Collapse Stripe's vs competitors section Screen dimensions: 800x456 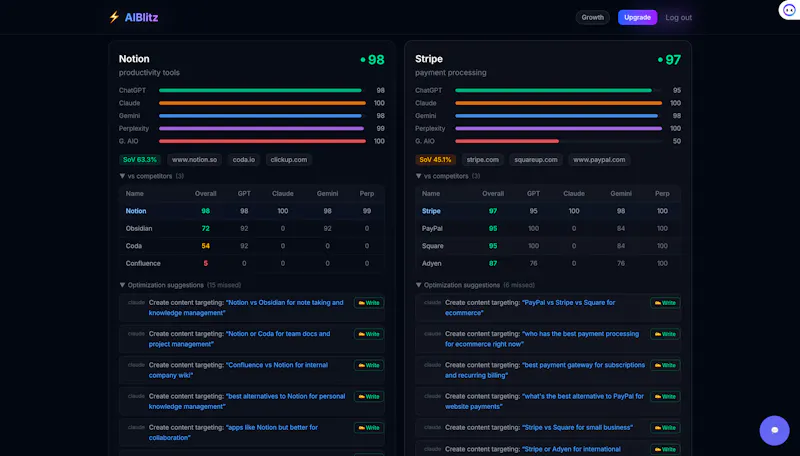coord(447,176)
